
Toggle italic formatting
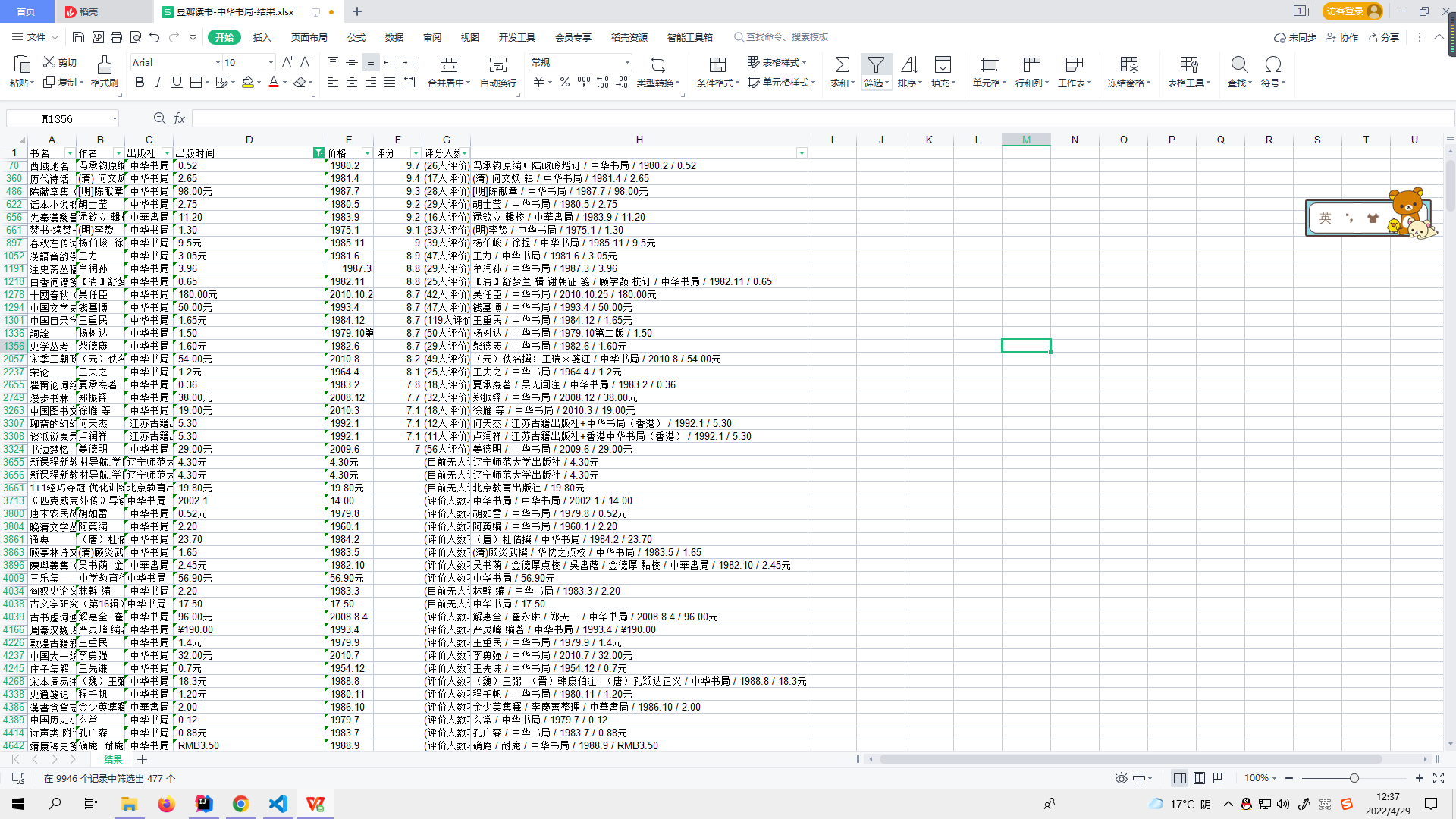tap(158, 83)
